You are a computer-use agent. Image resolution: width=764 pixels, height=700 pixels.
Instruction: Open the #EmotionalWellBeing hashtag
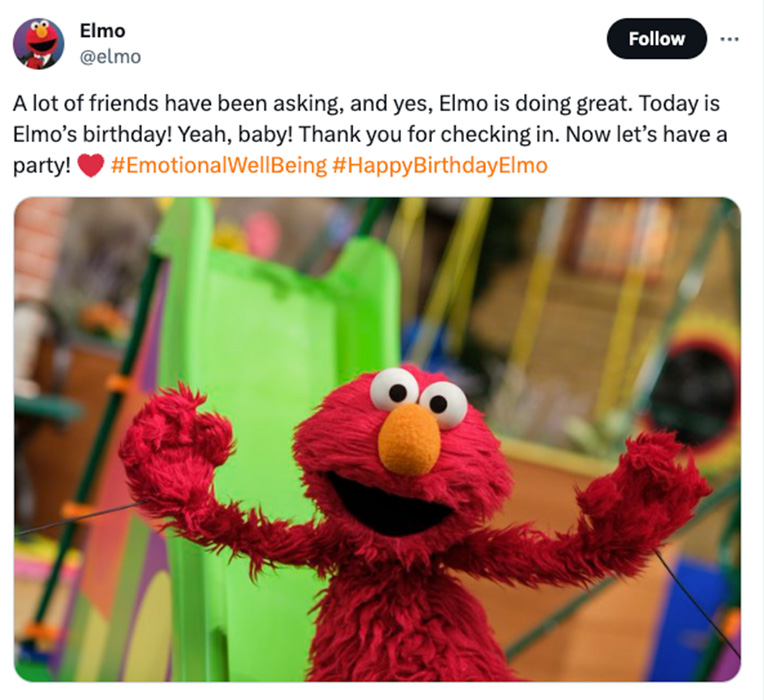219,165
